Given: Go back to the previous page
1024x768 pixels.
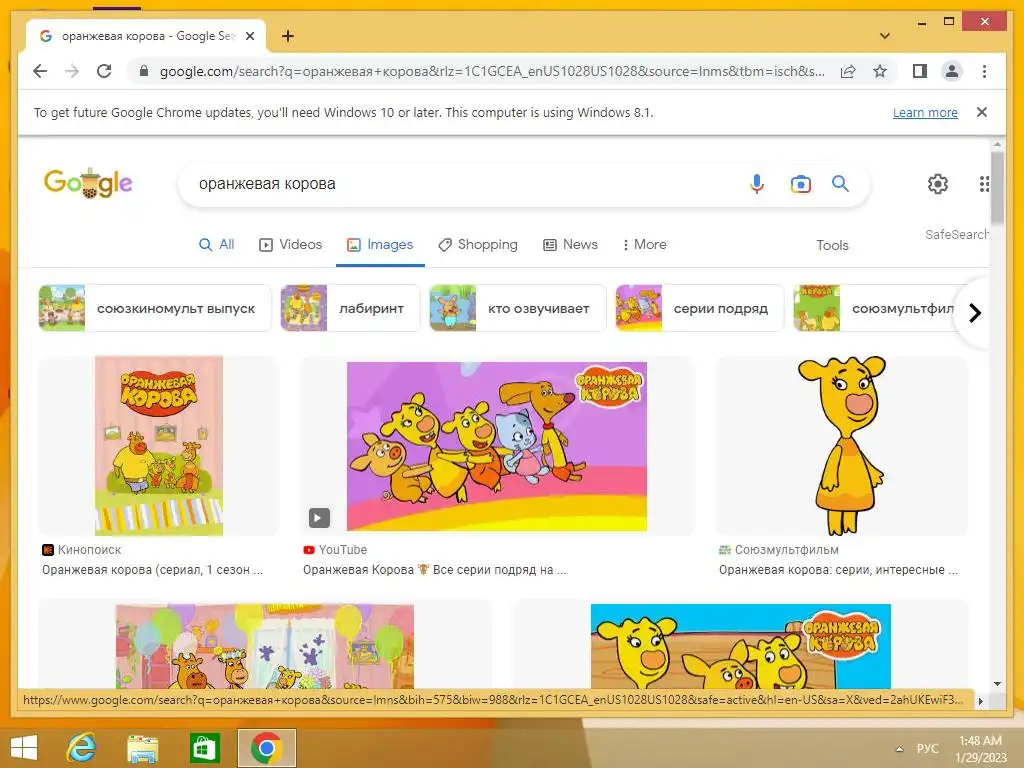Looking at the screenshot, I should click(x=40, y=71).
